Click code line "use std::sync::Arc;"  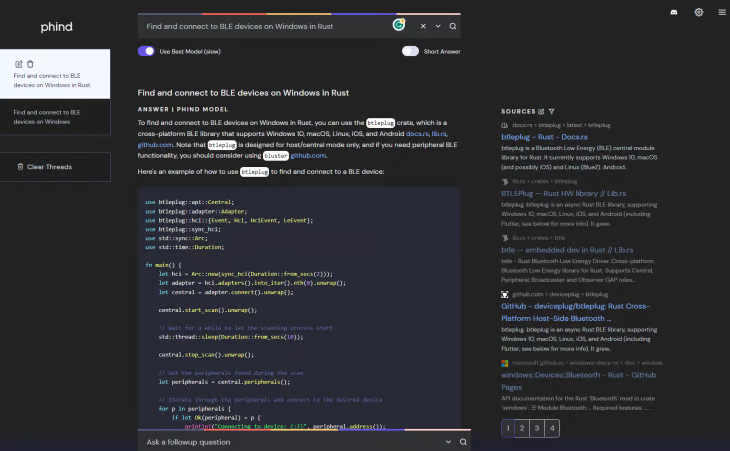176,238
